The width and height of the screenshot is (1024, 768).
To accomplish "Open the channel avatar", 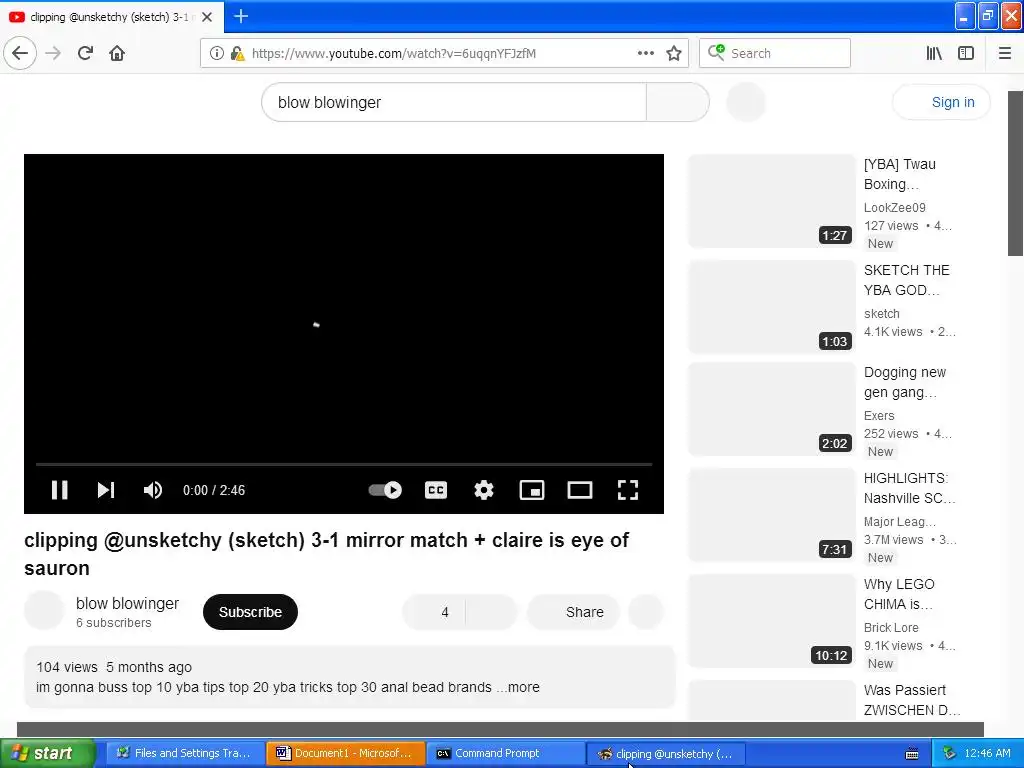I will click(x=44, y=611).
